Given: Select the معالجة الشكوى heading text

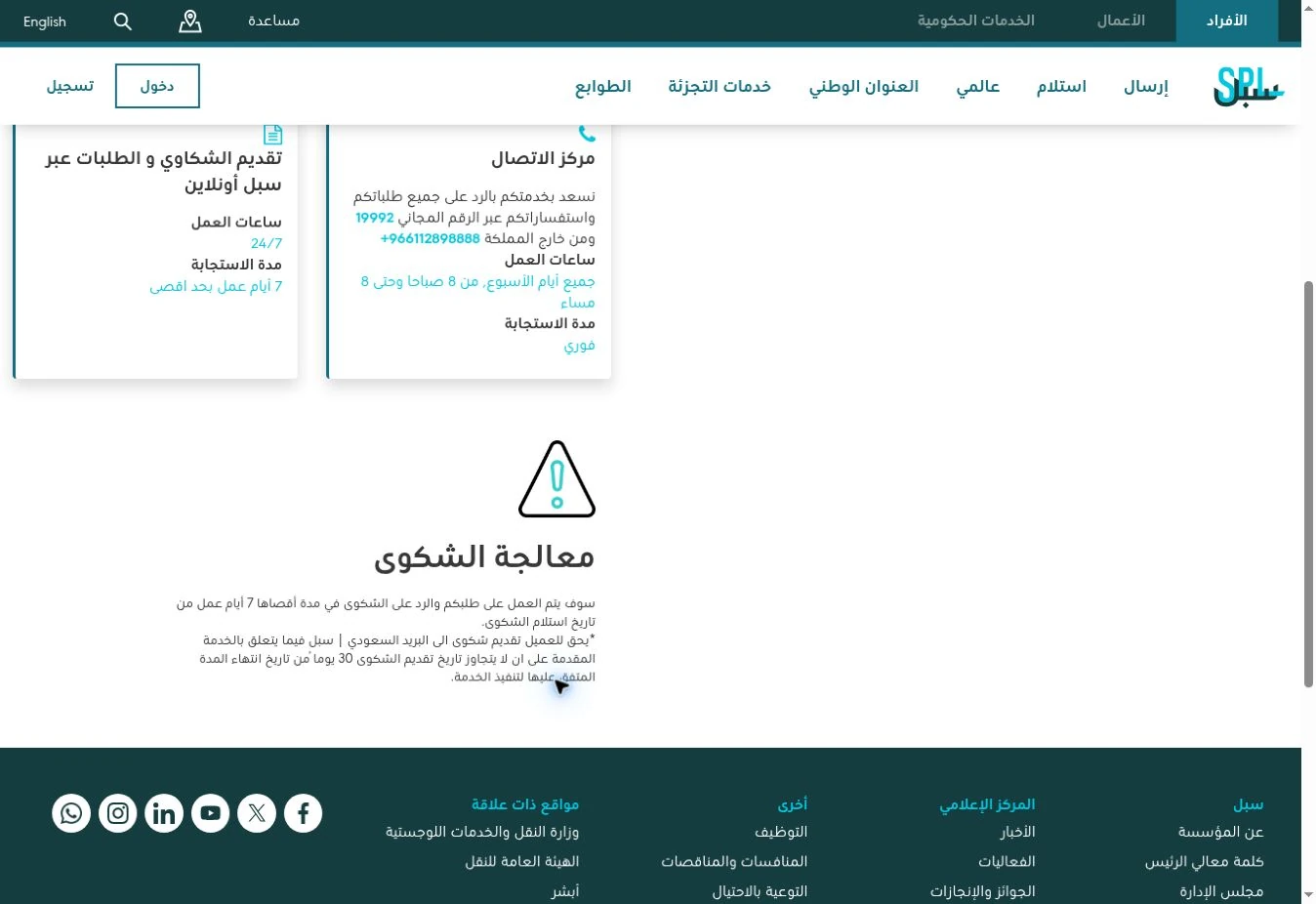Looking at the screenshot, I should coord(484,557).
